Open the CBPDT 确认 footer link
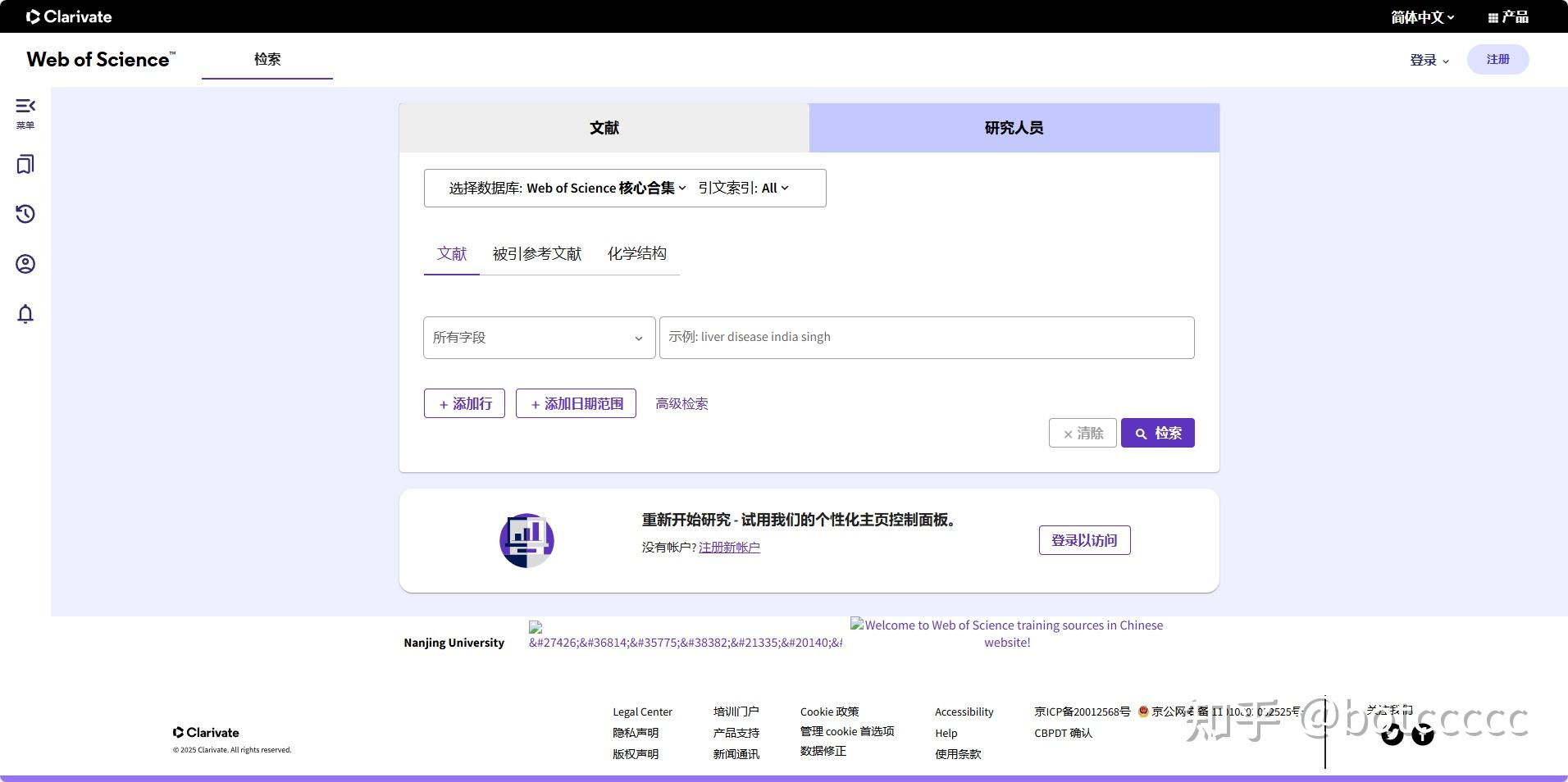 (x=1063, y=733)
